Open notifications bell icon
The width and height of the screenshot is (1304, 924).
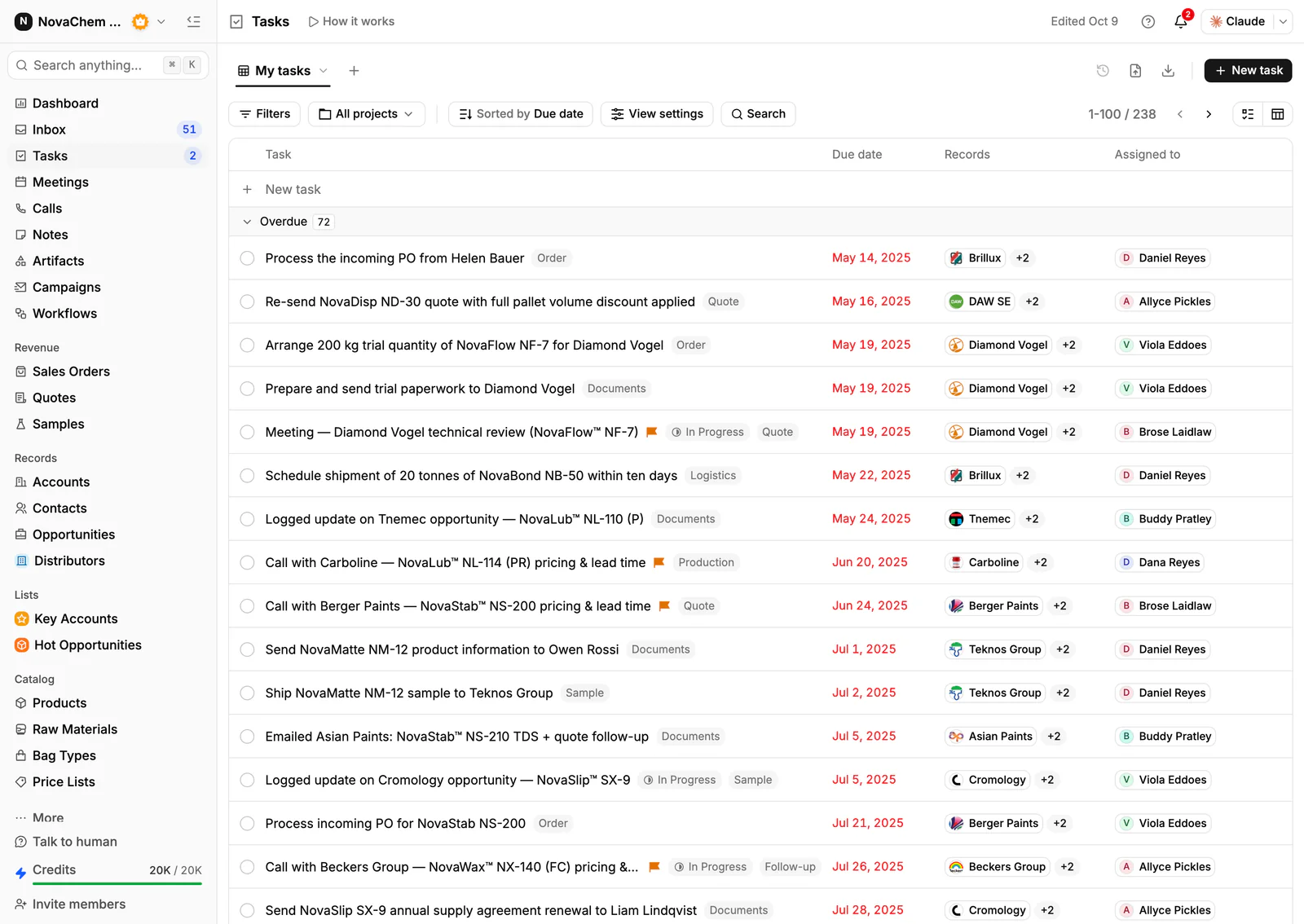(1181, 21)
